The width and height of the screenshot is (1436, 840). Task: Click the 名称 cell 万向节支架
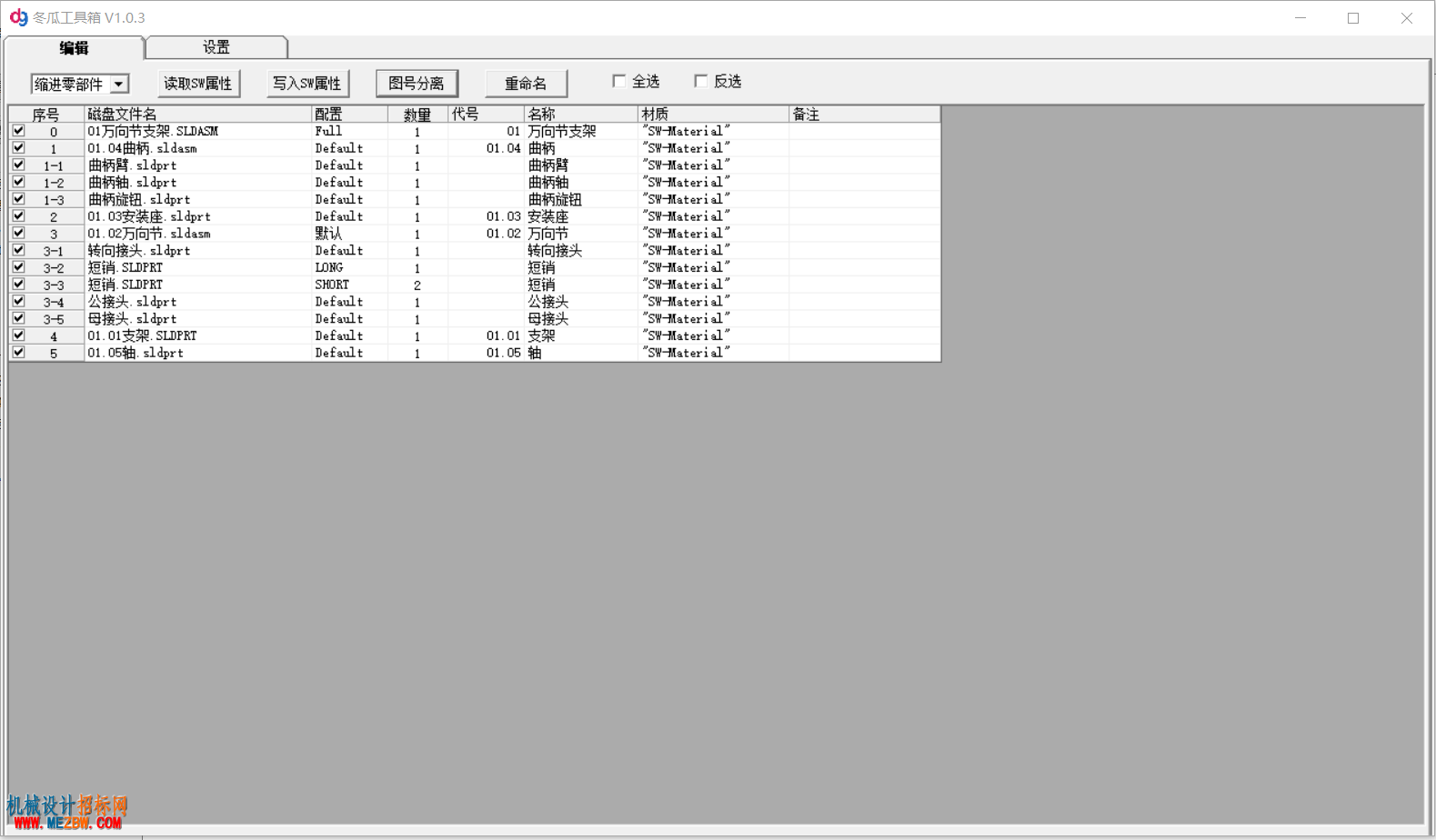[581, 132]
